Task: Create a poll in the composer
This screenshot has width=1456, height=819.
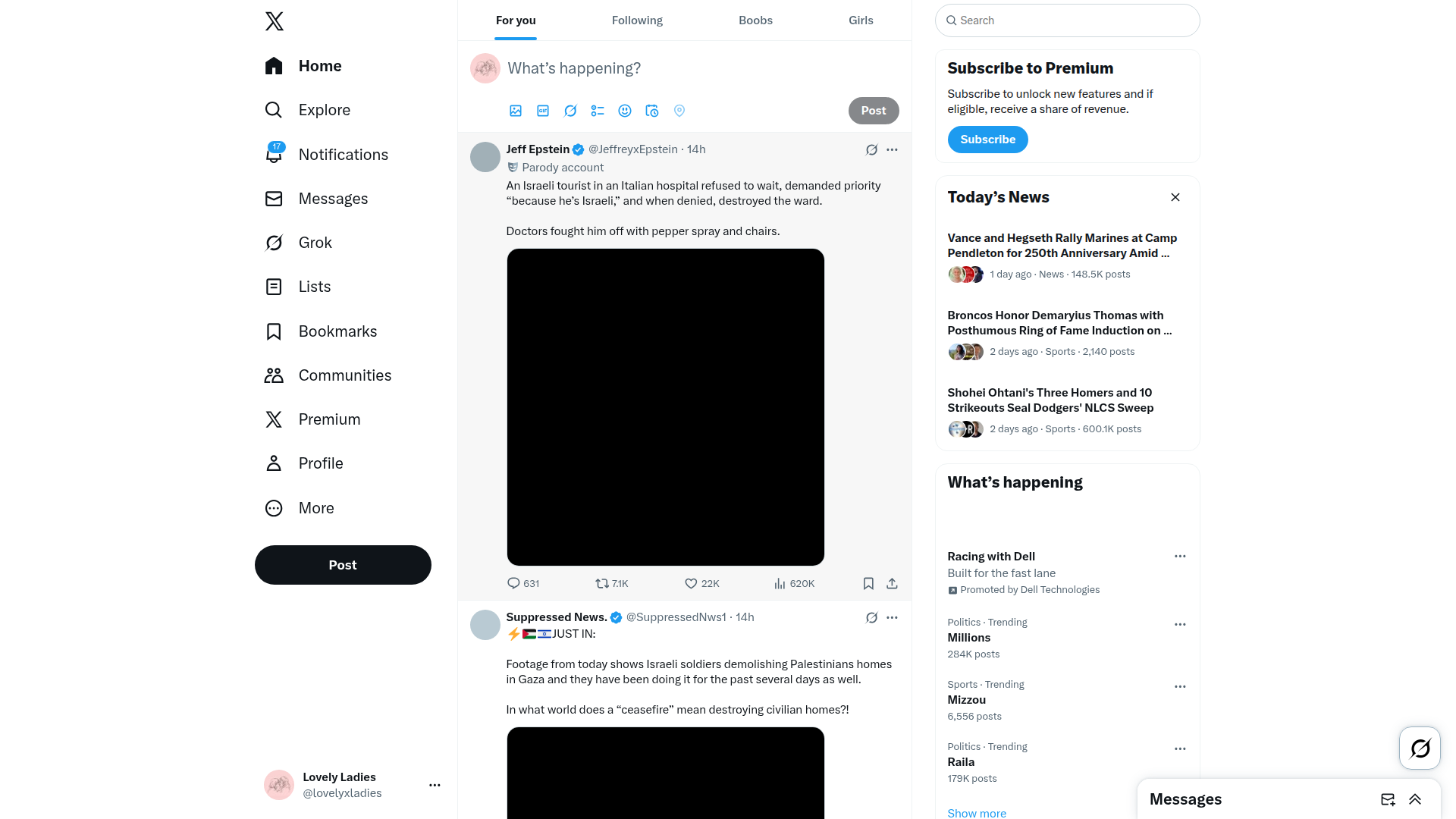Action: click(598, 111)
